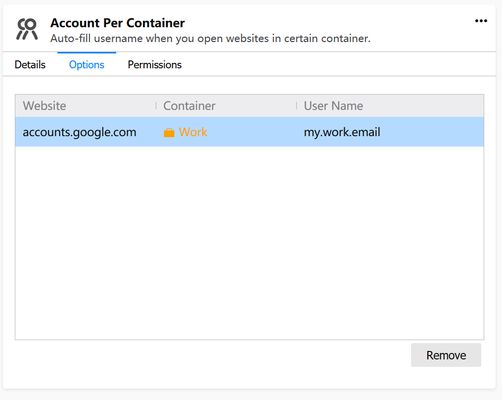Switch to the Details tab
Screen dimensions: 502x400
click(30, 64)
